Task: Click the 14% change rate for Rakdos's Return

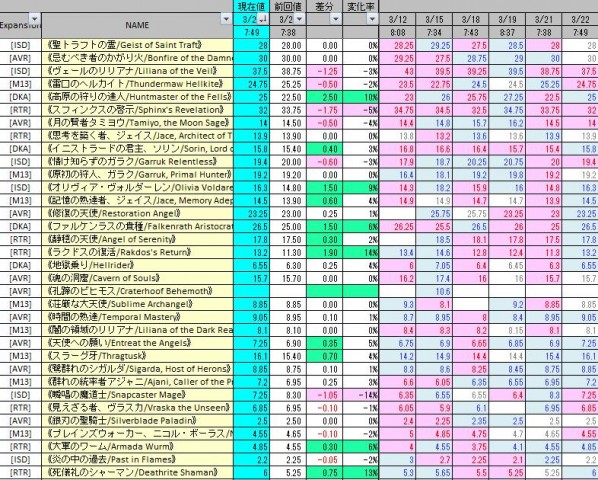Action: click(x=360, y=252)
